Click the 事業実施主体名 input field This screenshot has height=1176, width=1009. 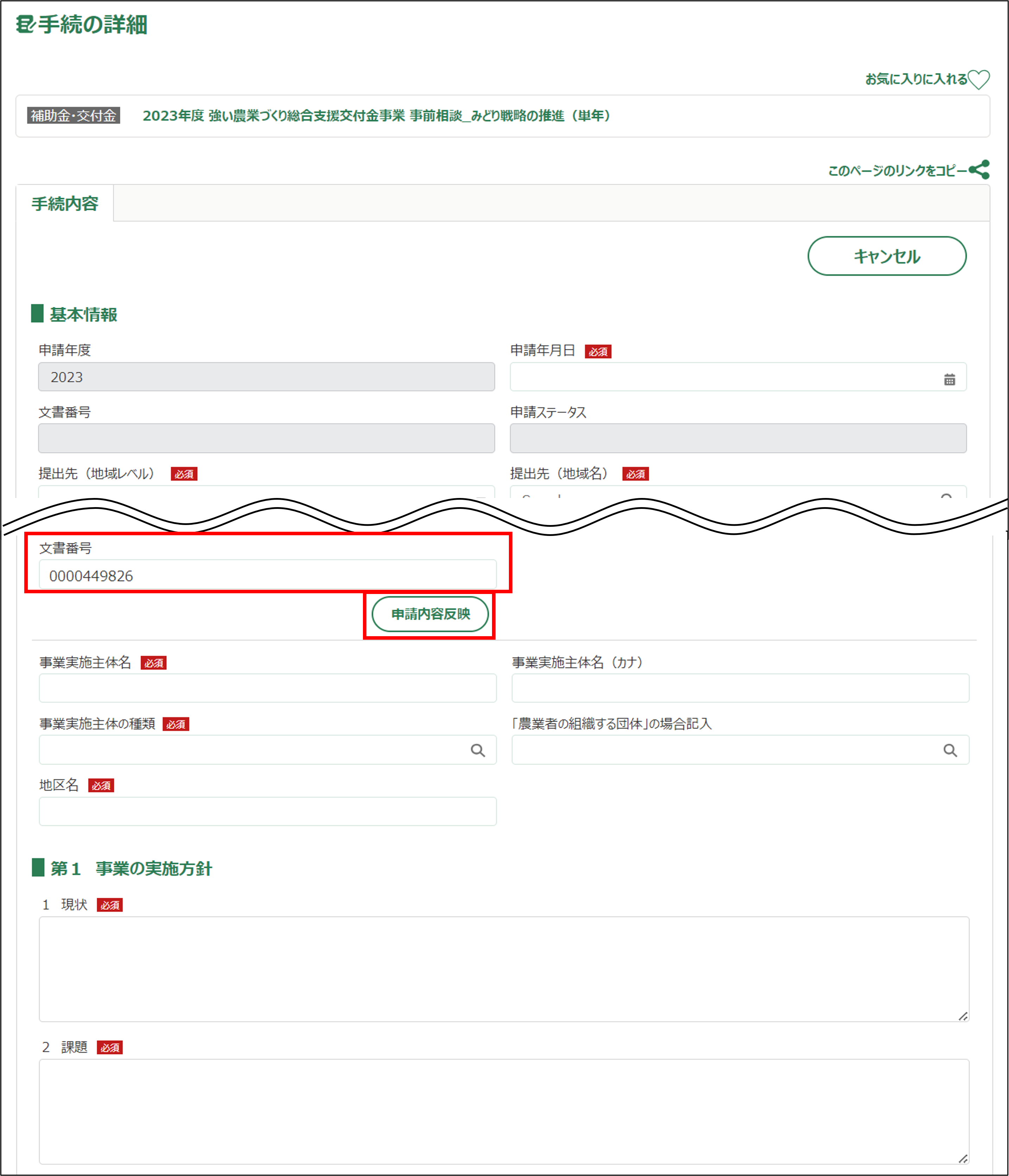[x=267, y=688]
